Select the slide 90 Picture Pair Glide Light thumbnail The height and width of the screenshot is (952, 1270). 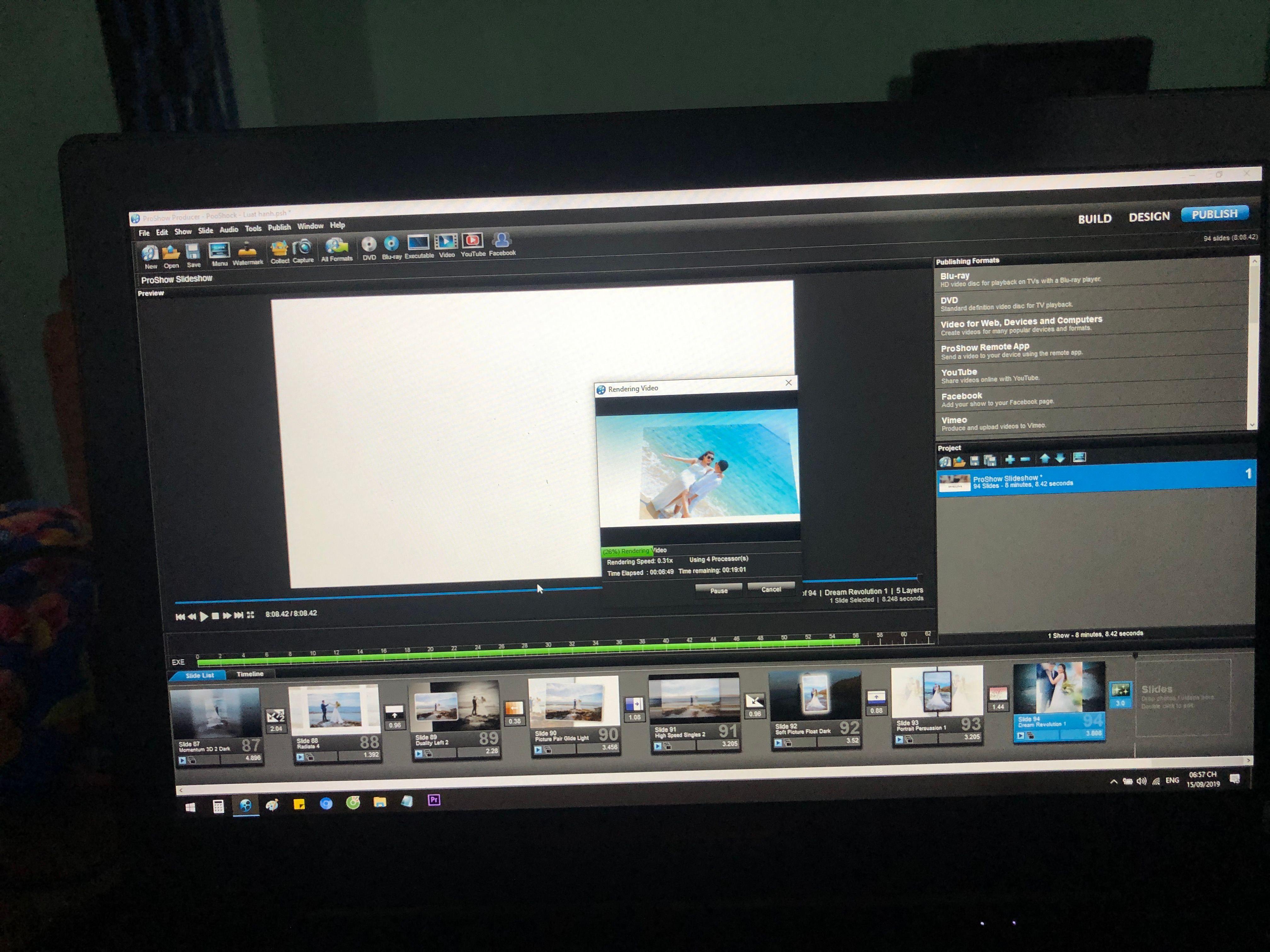click(574, 716)
